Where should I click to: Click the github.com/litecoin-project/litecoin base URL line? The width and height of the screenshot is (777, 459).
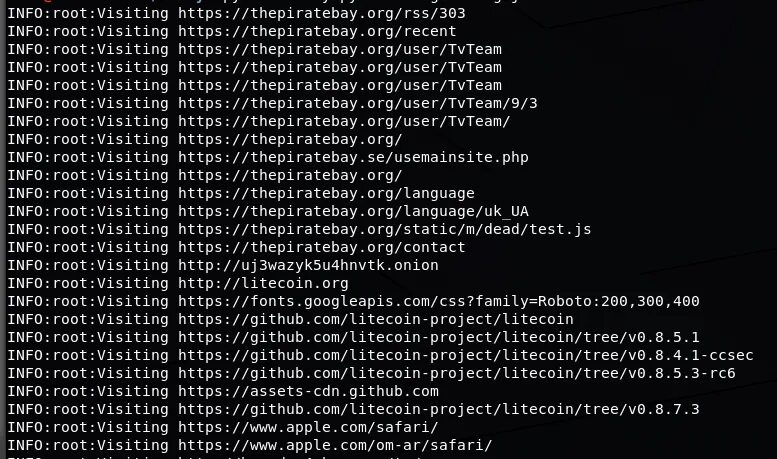click(x=290, y=319)
